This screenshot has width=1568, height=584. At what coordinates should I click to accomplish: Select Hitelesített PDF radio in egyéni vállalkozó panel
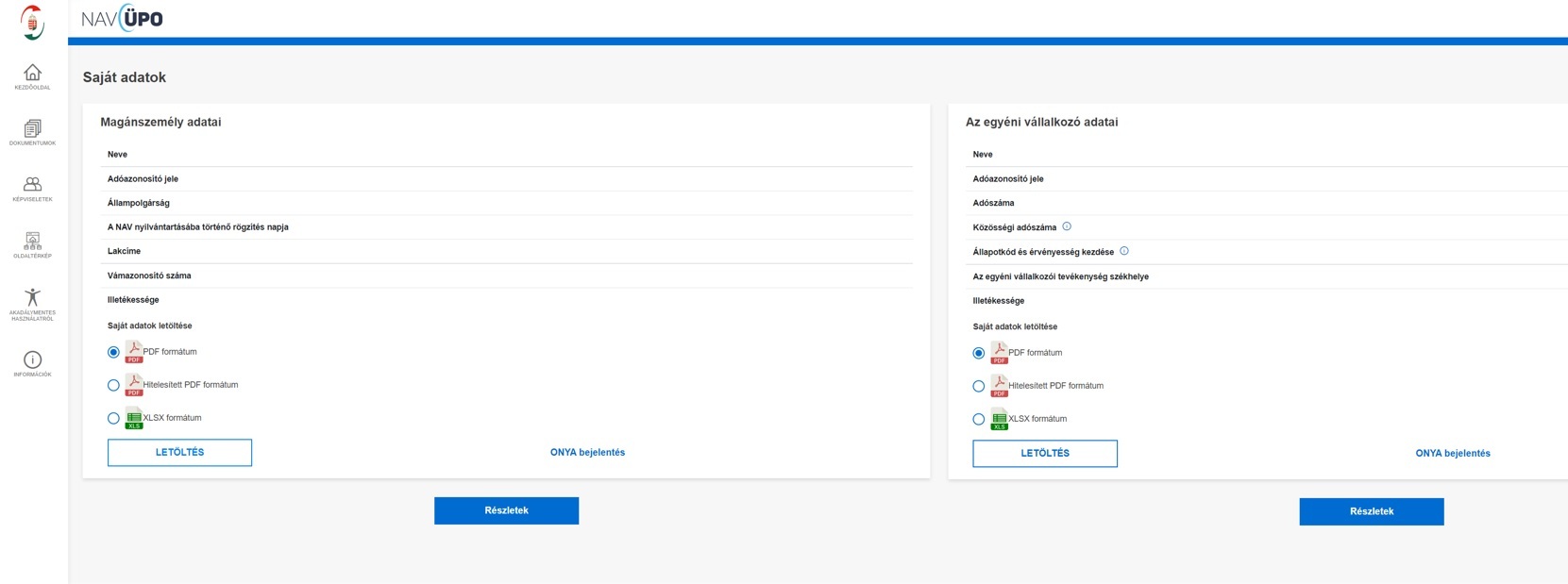pos(979,386)
